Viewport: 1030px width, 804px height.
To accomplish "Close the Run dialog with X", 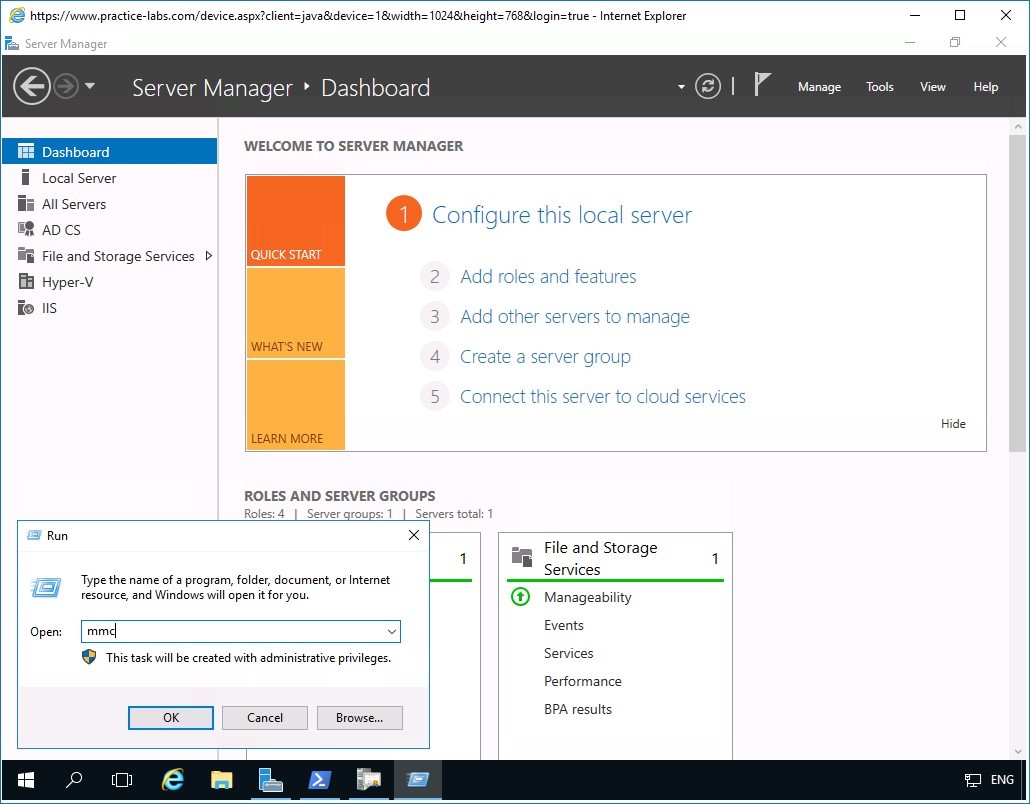I will click(414, 535).
